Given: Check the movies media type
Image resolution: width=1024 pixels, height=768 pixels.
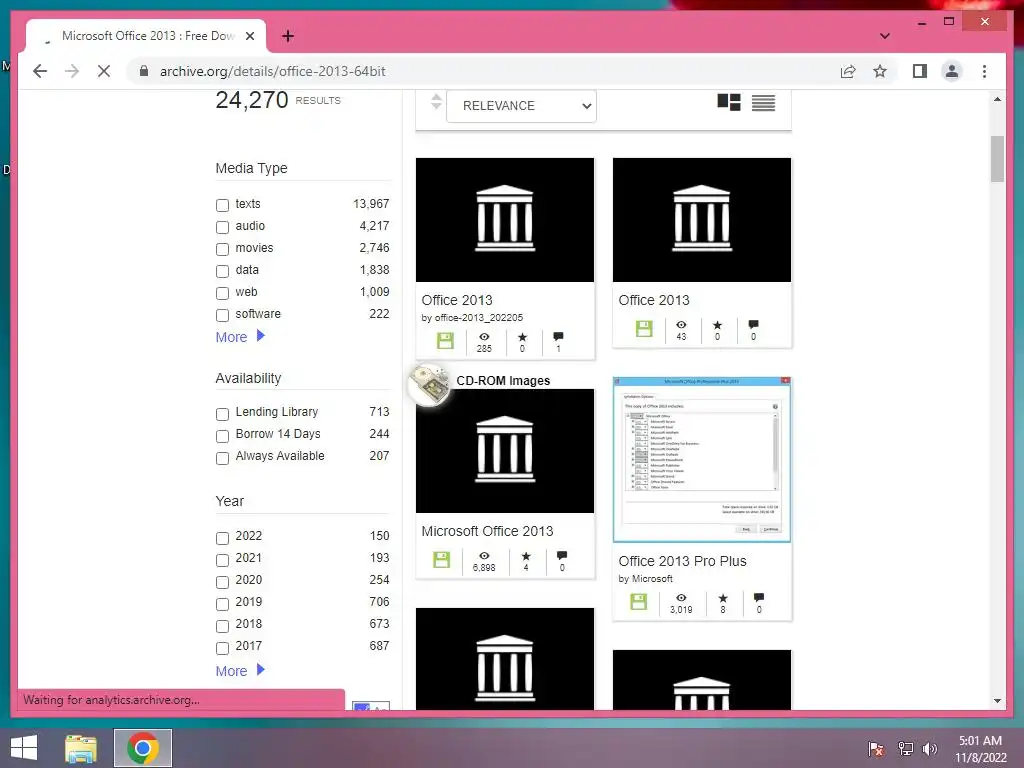Looking at the screenshot, I should (222, 249).
